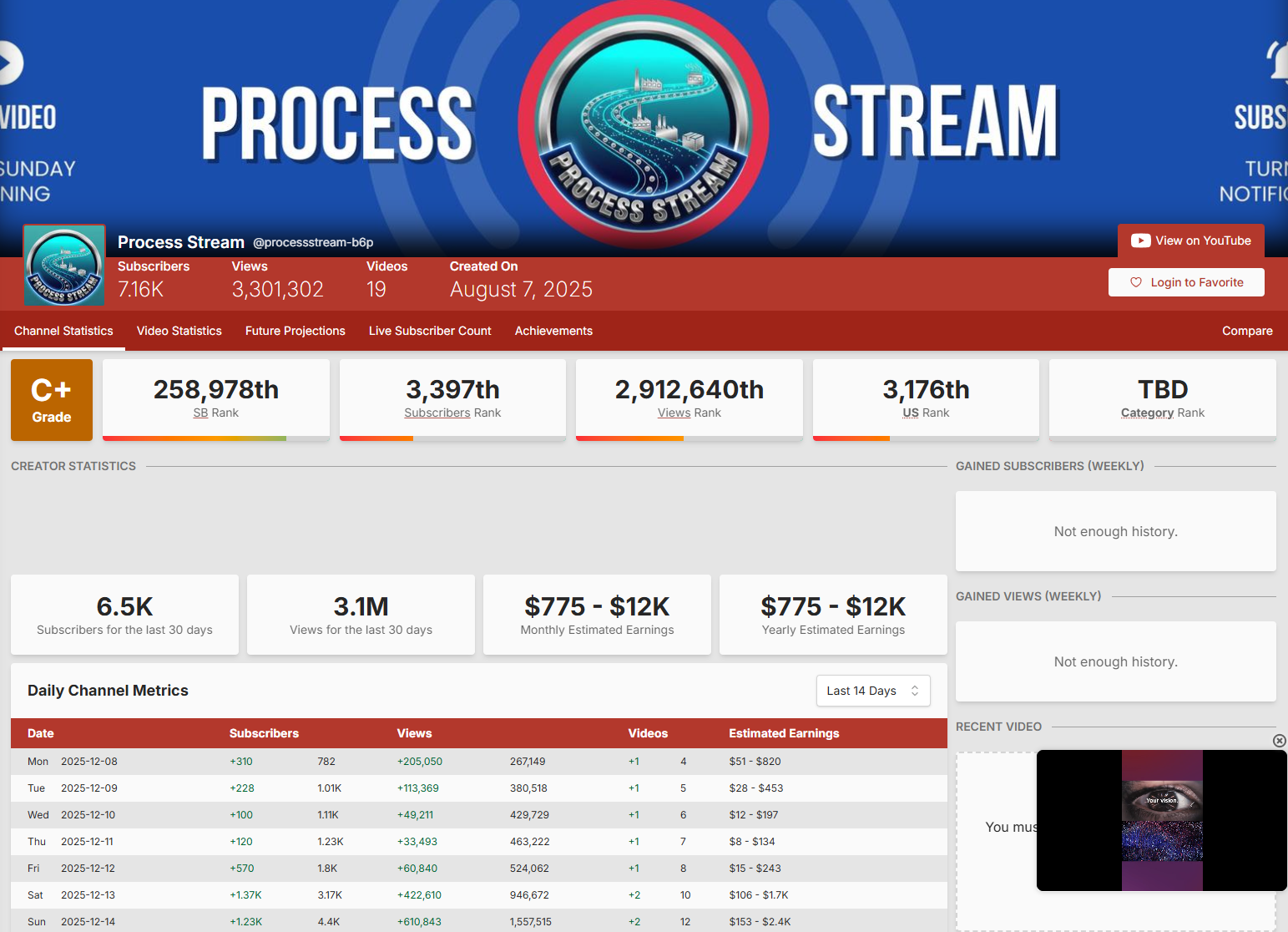Screen dimensions: 1288x932
Task: Close the floating video player
Action: [1279, 741]
